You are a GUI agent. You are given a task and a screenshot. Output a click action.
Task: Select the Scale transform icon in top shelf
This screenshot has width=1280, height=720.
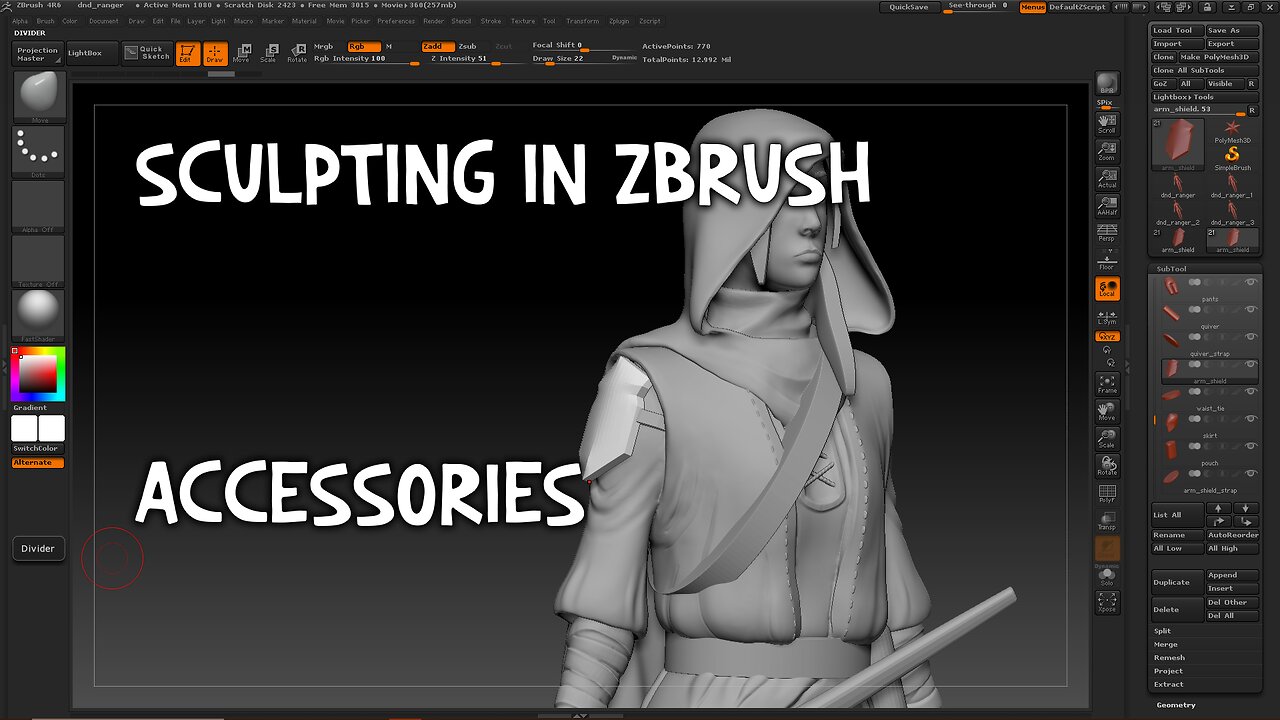[268, 53]
